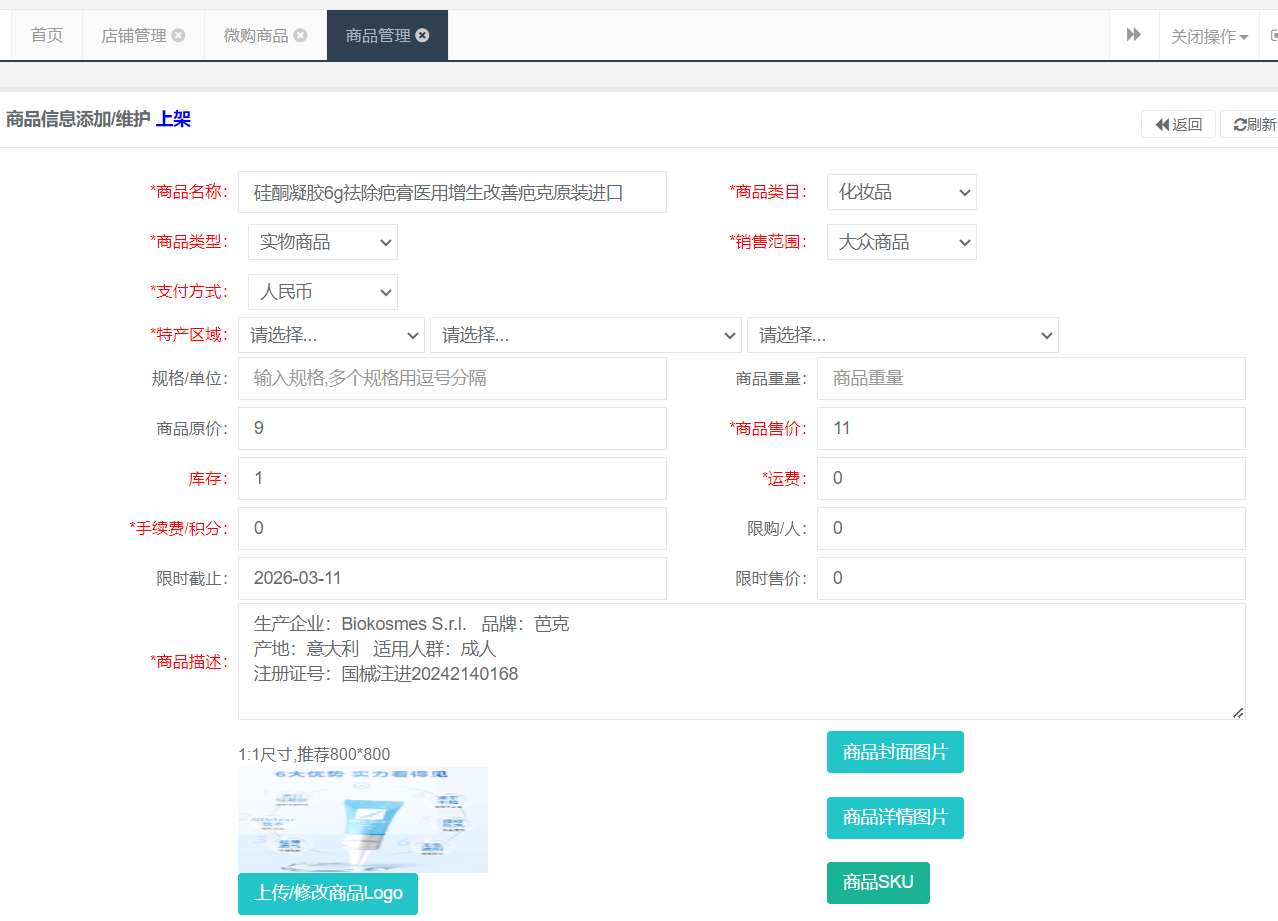Click the 返回 back button
Screen dimensions: 1278x921
(x=1178, y=124)
